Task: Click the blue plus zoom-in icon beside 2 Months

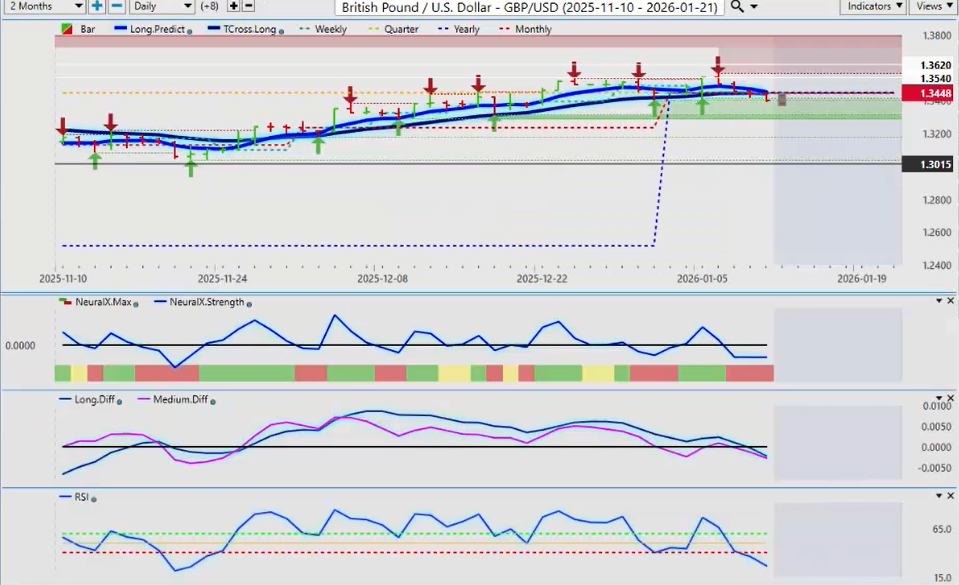Action: point(97,7)
